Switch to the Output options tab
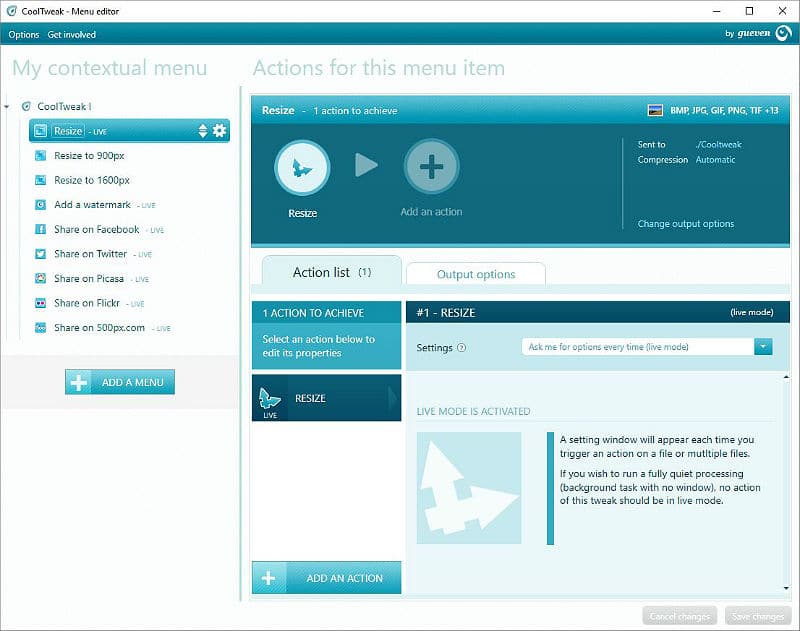 coord(476,274)
